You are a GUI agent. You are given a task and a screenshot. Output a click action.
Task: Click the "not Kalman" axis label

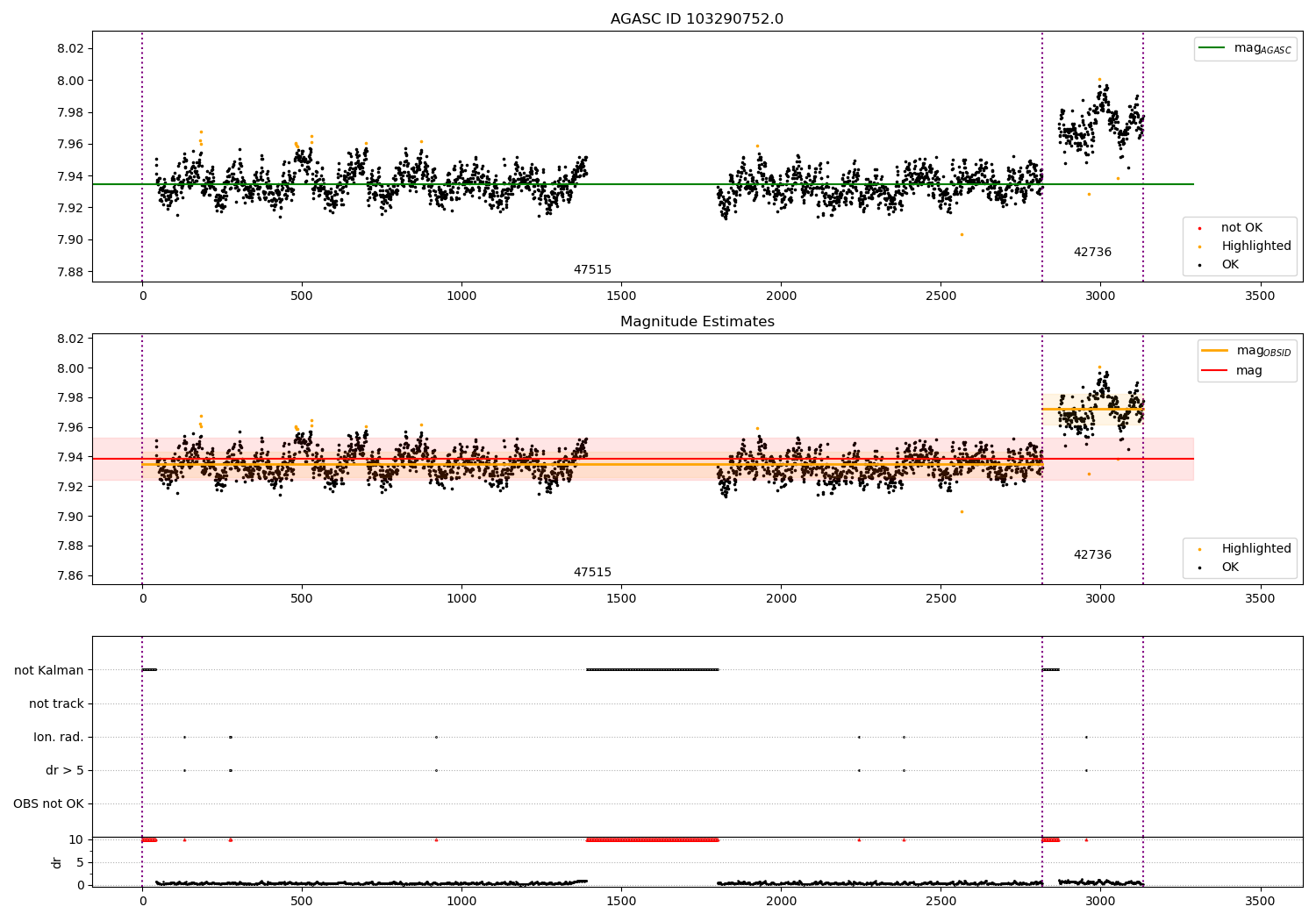coord(49,670)
